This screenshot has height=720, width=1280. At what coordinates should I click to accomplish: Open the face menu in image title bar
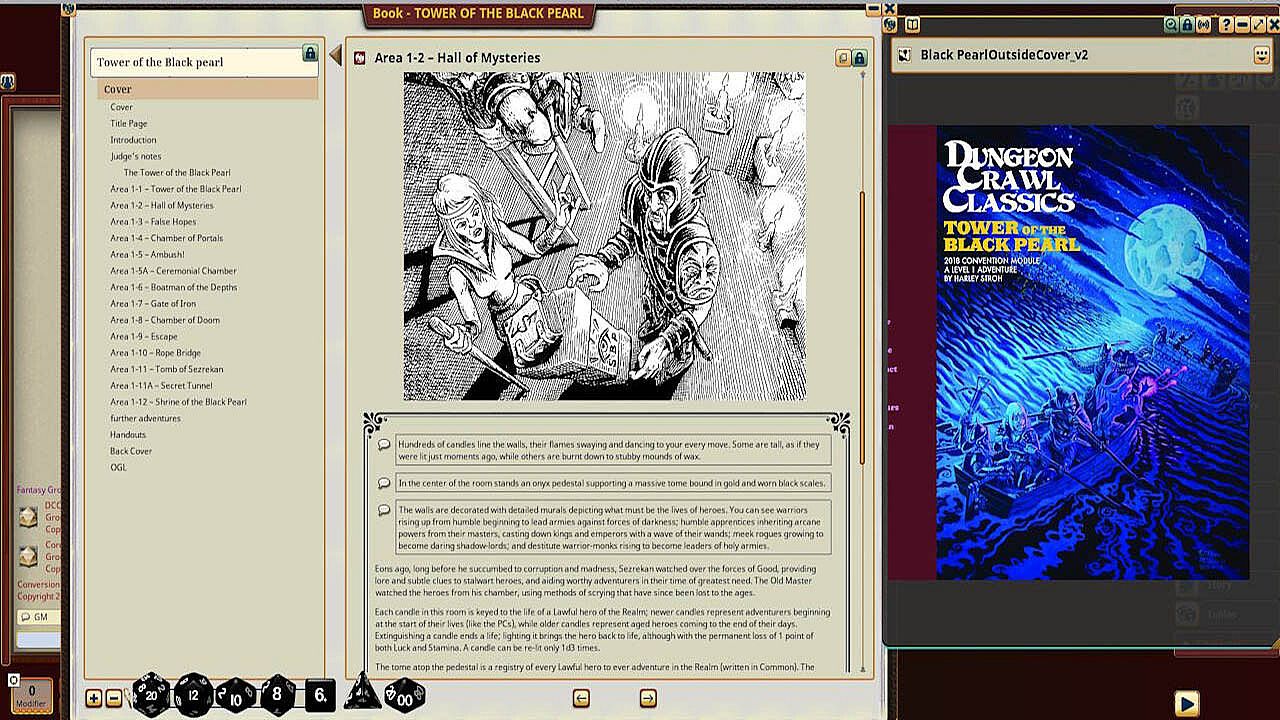(1261, 56)
